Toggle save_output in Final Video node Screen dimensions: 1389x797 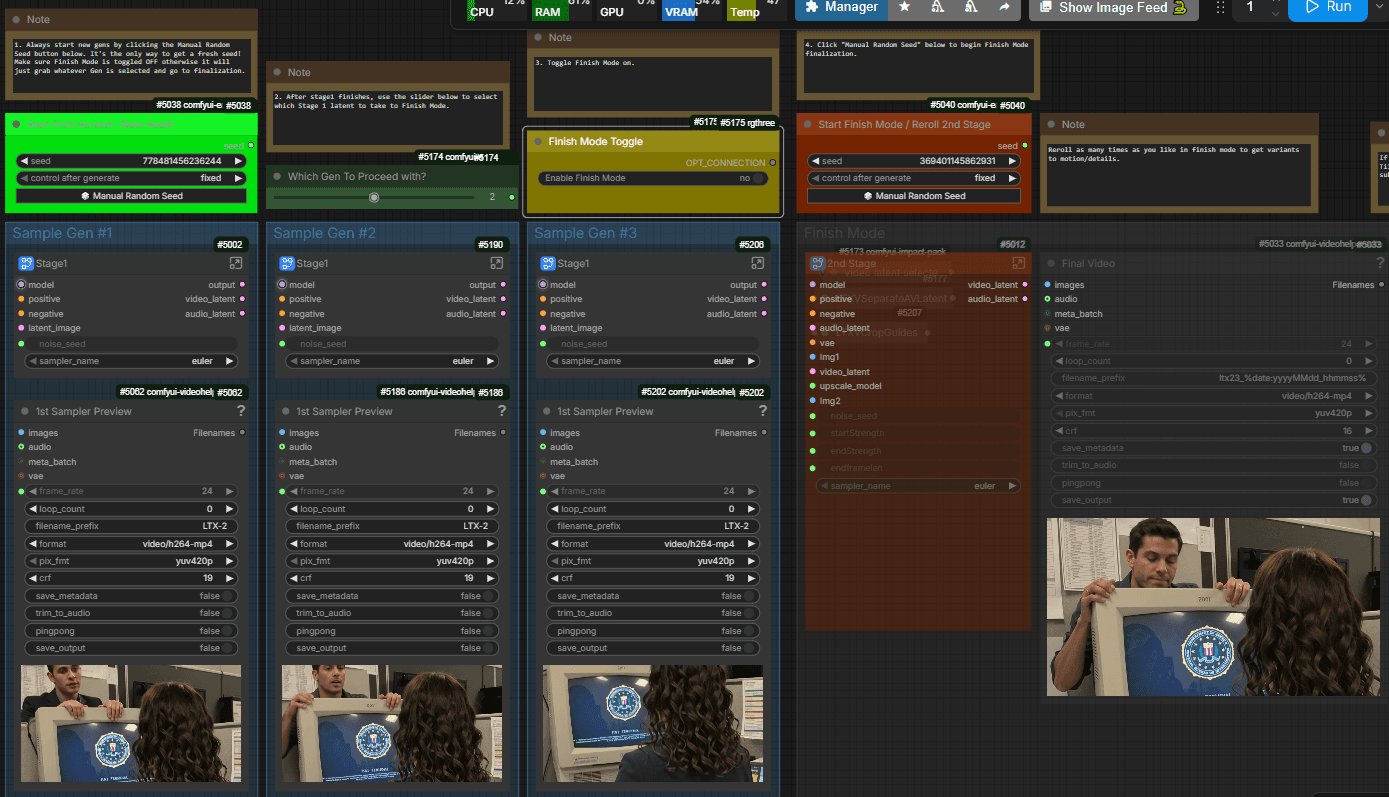click(1366, 500)
